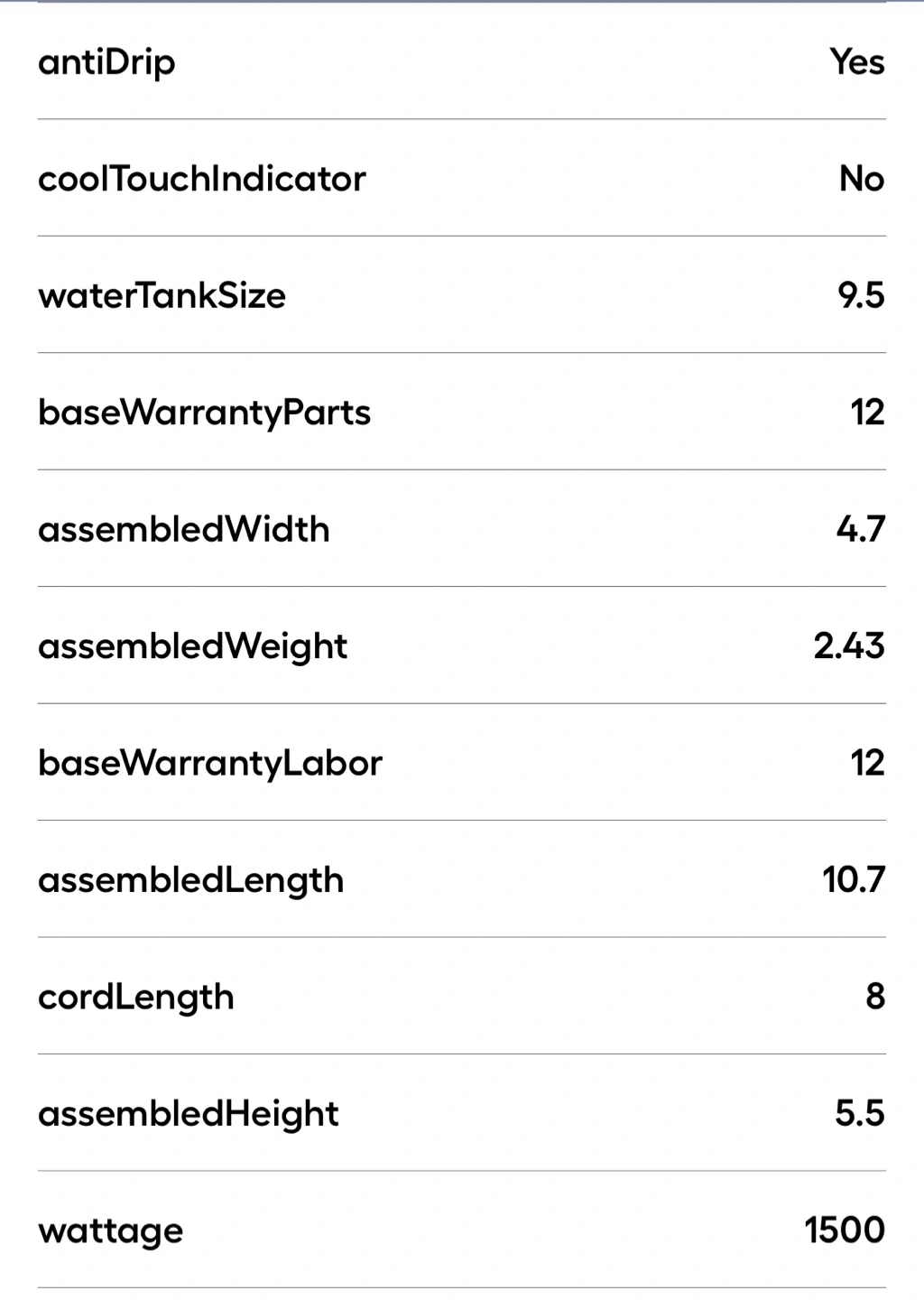Screen dimensions: 924x1300
Task: Click the assembledWeight label
Action: click(192, 646)
